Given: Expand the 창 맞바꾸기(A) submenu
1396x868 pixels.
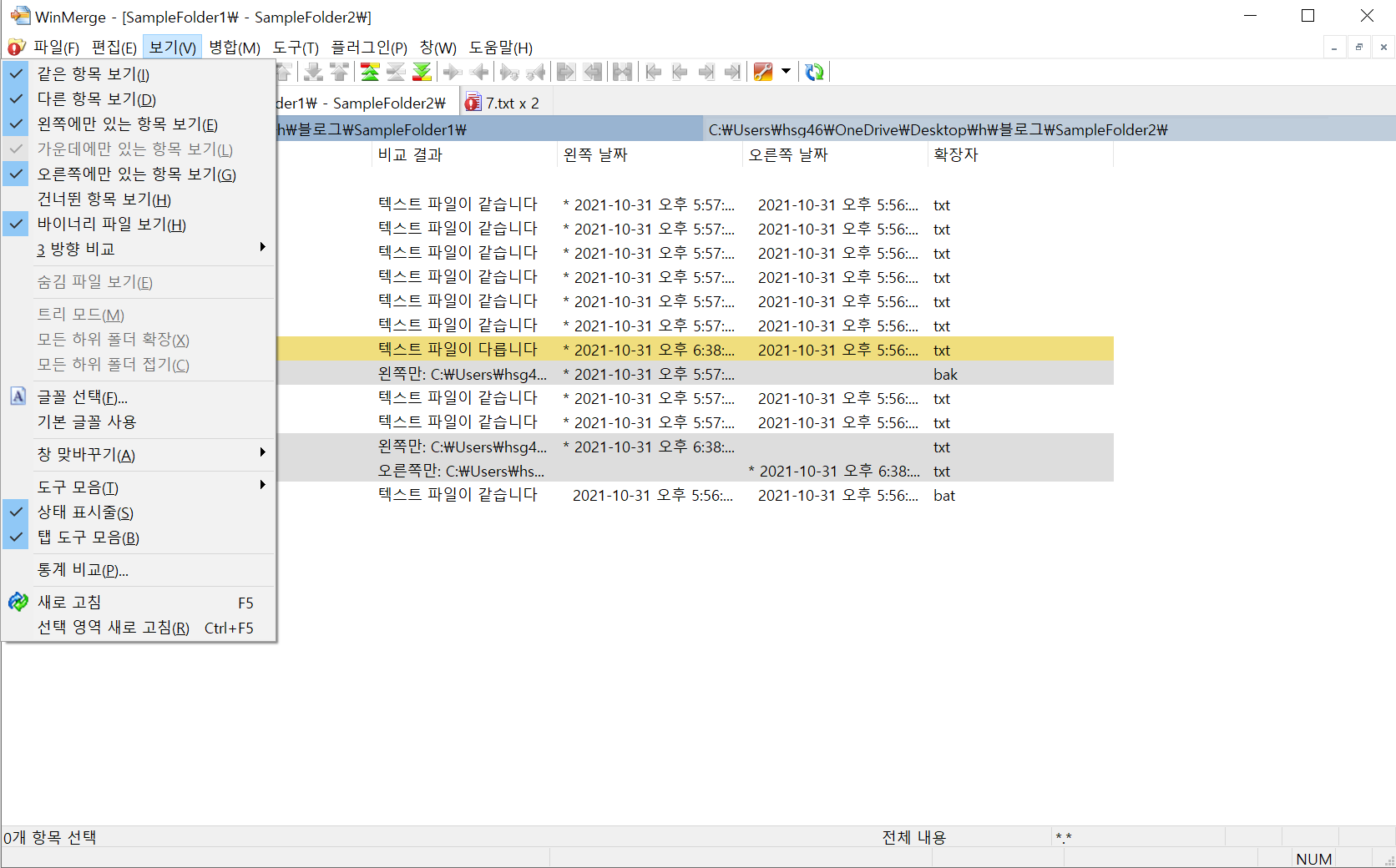Looking at the screenshot, I should point(139,455).
